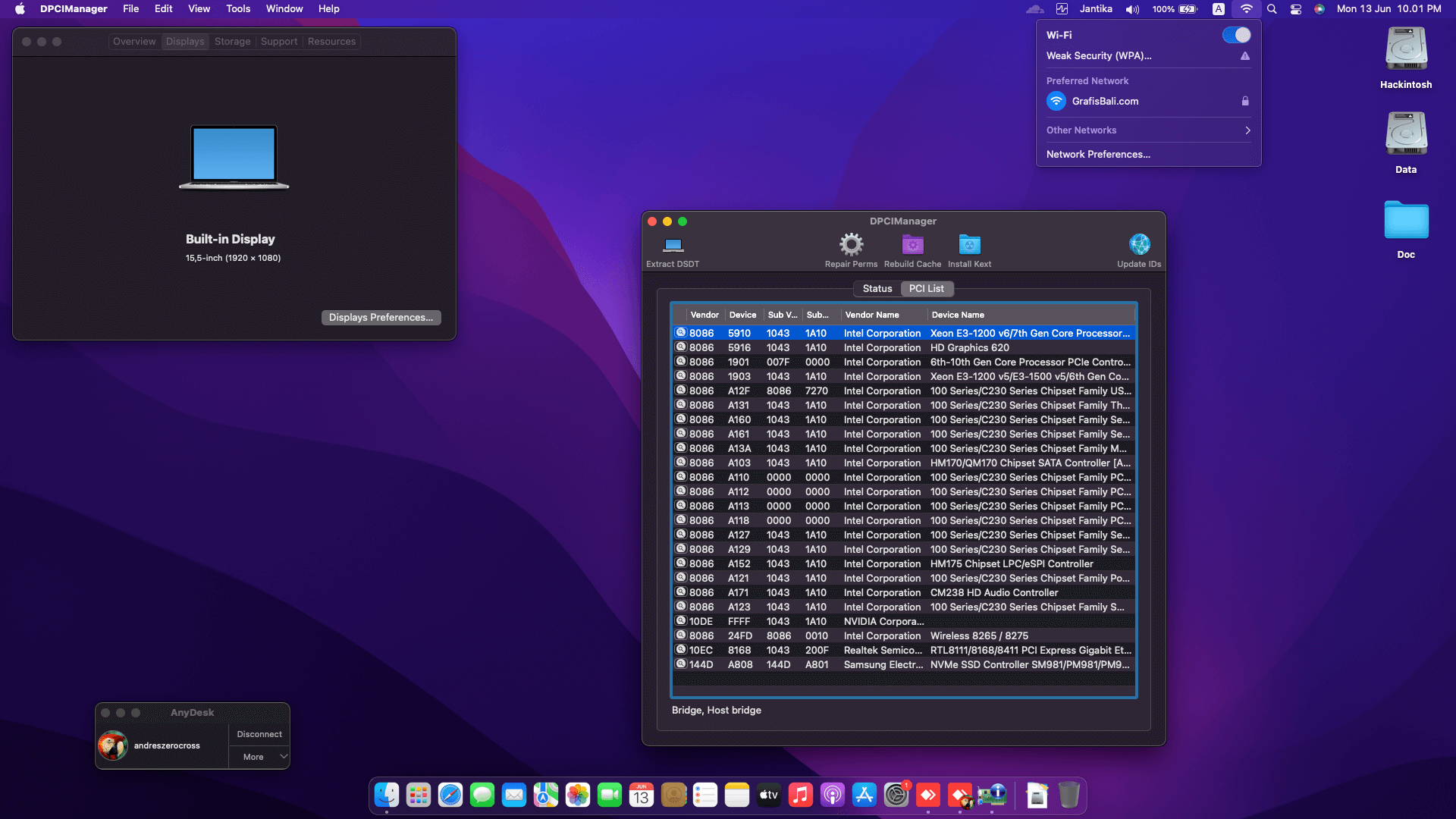
Task: Expand the Other Networks list
Action: (1148, 130)
